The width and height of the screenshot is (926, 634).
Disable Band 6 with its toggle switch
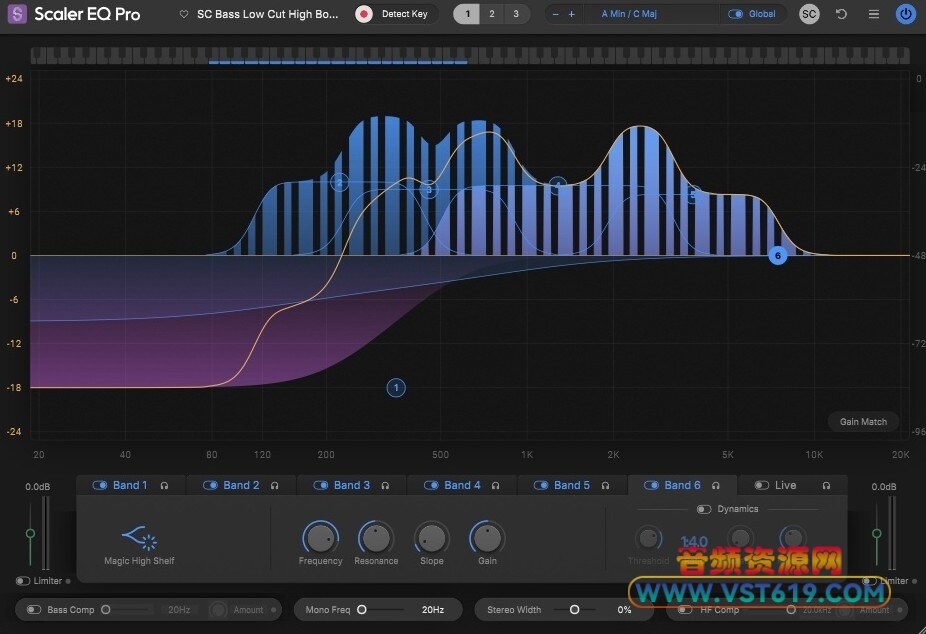coord(651,485)
